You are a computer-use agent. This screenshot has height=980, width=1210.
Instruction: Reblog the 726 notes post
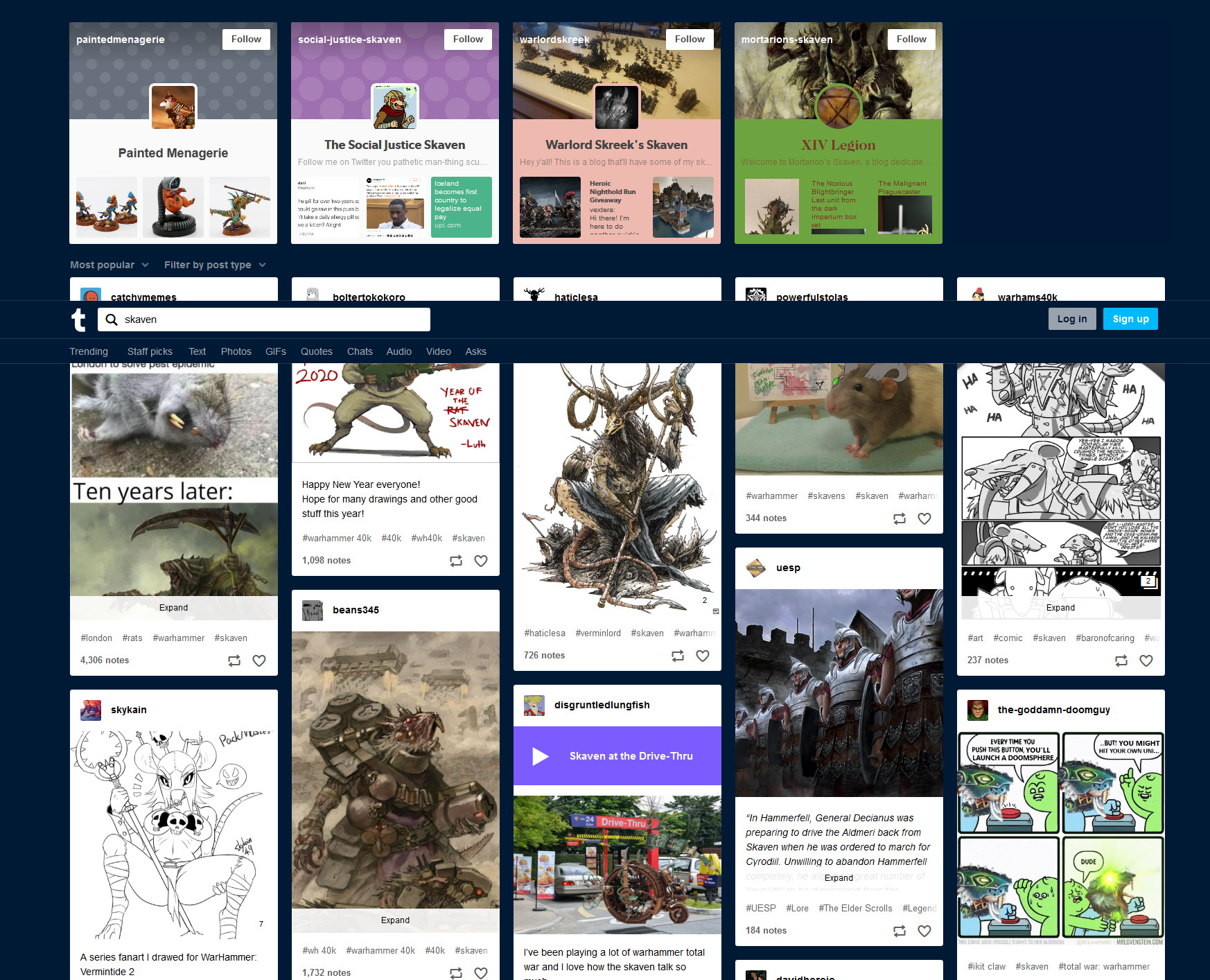tap(678, 656)
